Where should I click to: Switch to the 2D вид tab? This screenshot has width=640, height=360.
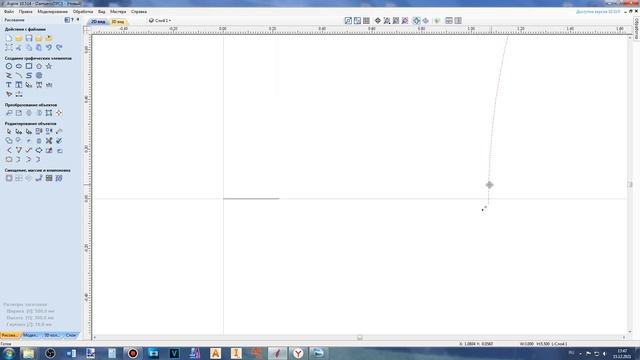coord(98,21)
